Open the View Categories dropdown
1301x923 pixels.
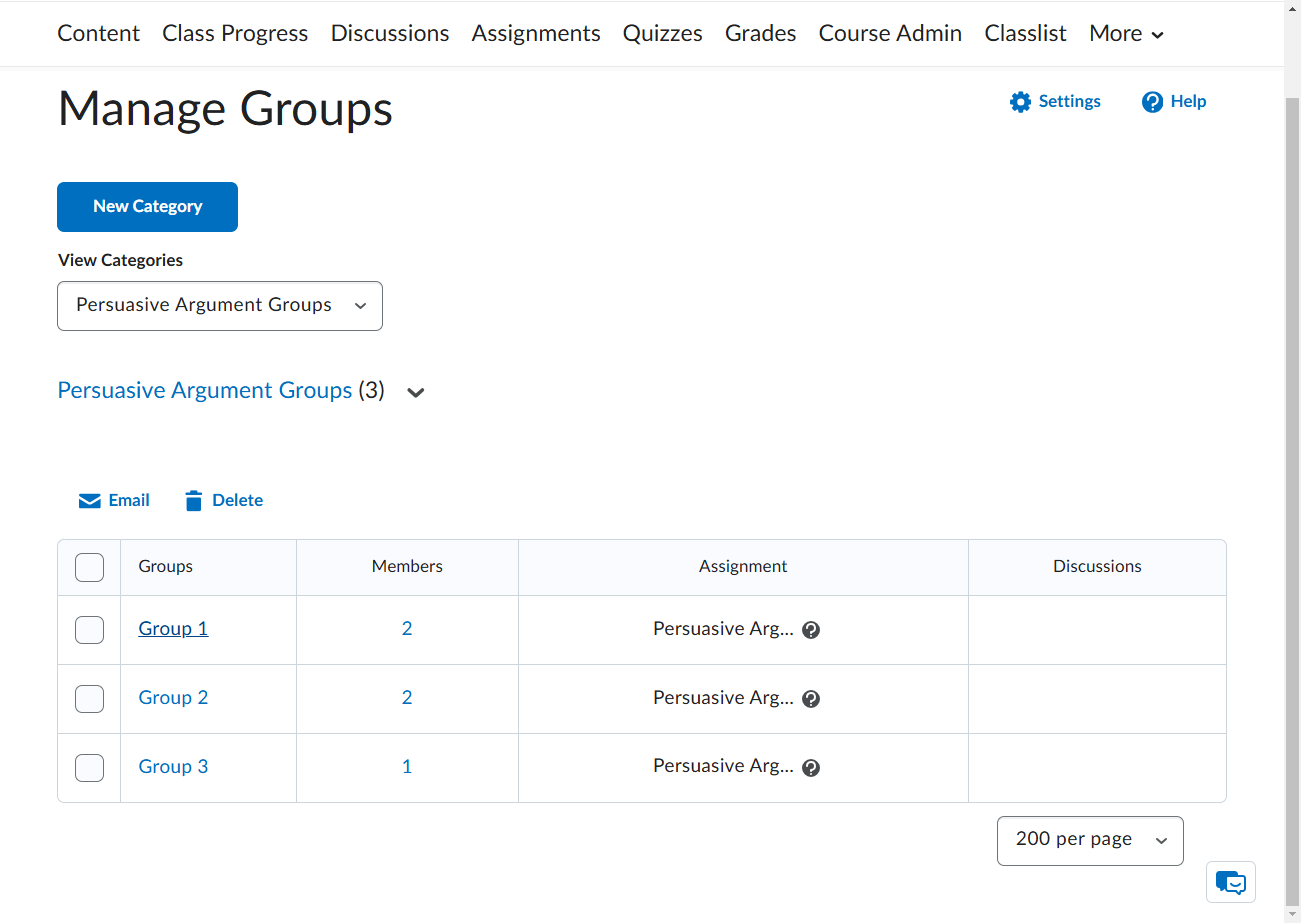pyautogui.click(x=220, y=306)
